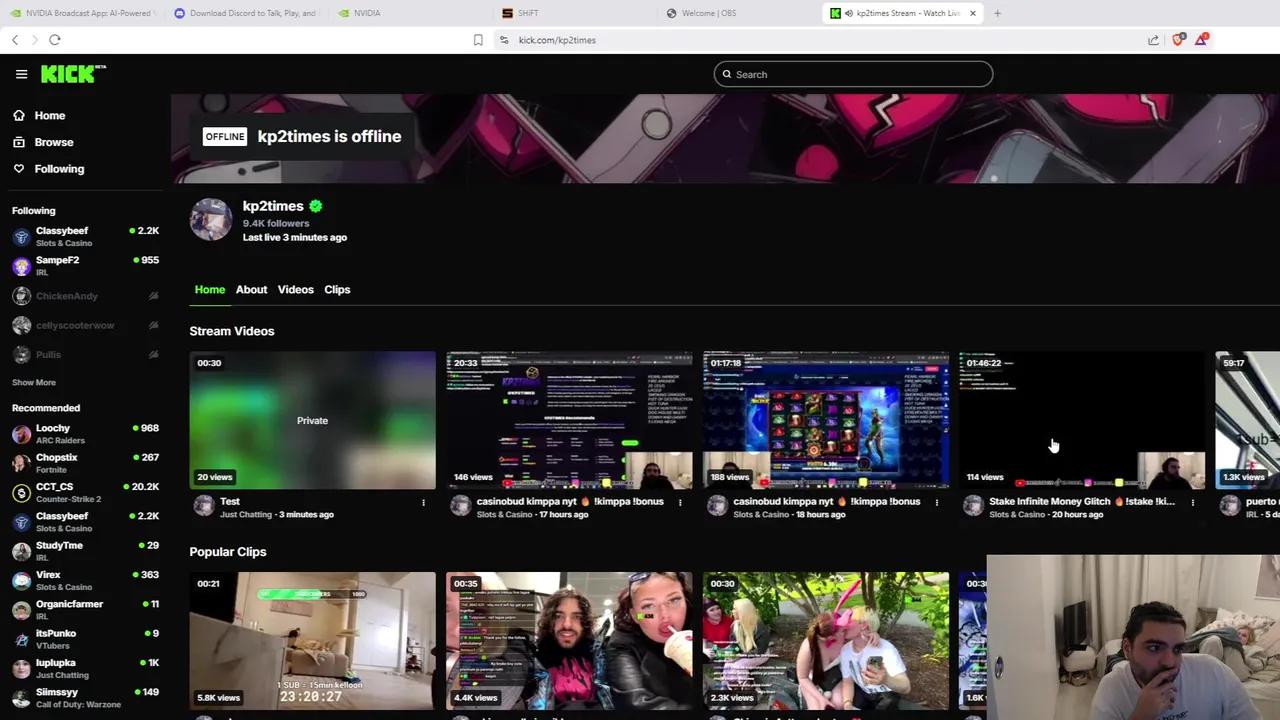
Task: Open the hamburger menu beside the Kick logo
Action: pyautogui.click(x=21, y=73)
